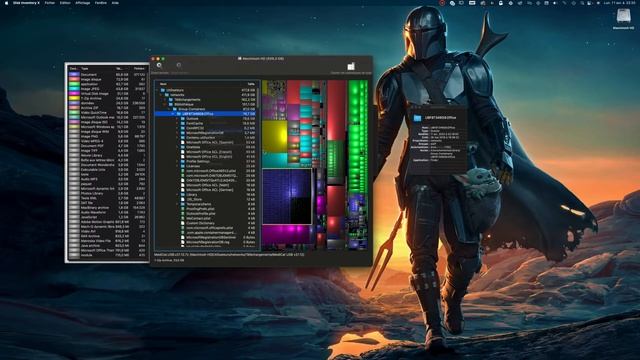640x360 pixels.
Task: Click the folder icon of FontCache row
Action: 183,123
